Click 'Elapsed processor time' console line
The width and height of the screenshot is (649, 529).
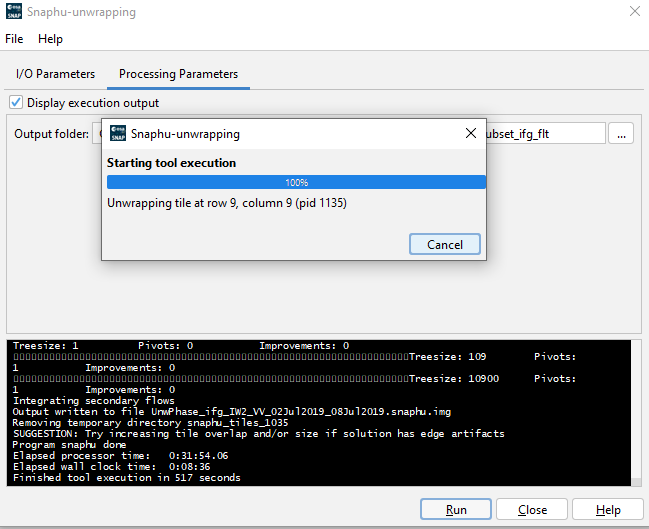[x=120, y=456]
